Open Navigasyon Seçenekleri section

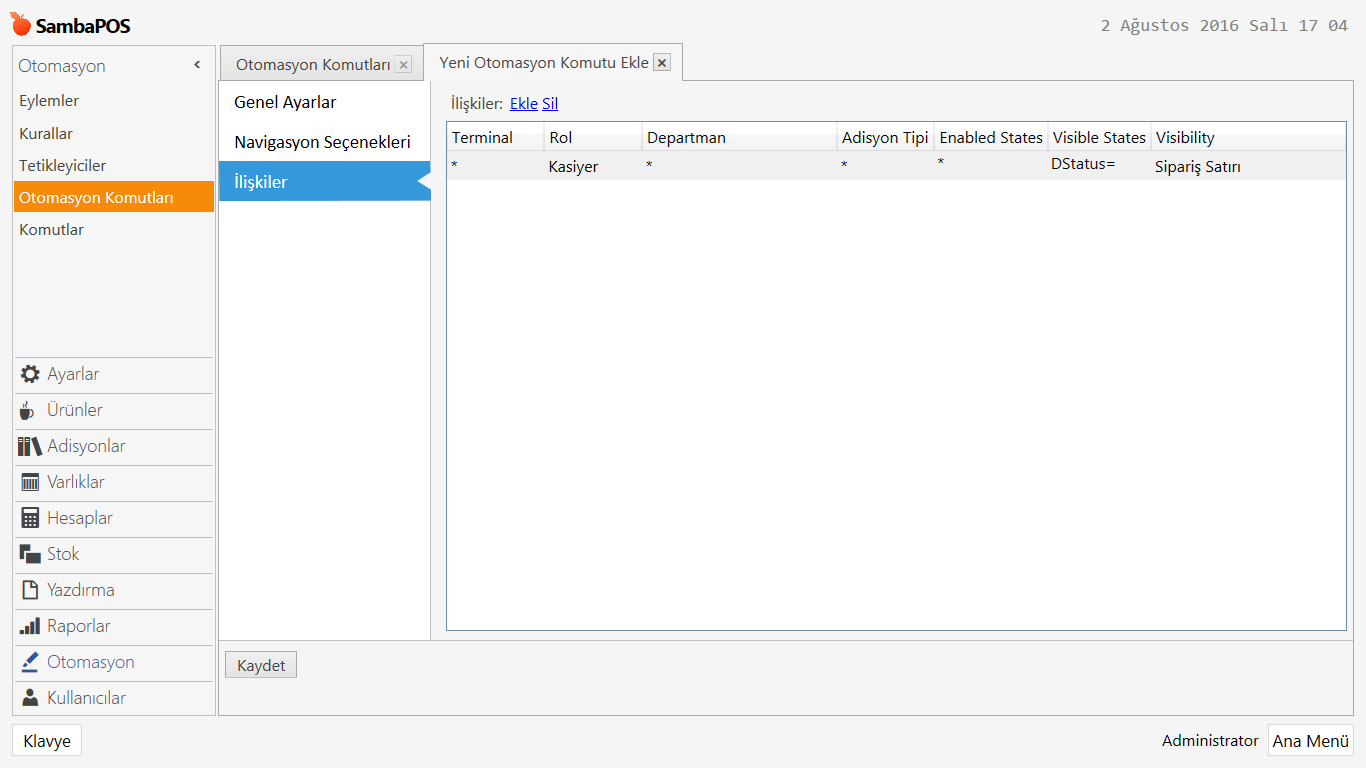click(324, 142)
